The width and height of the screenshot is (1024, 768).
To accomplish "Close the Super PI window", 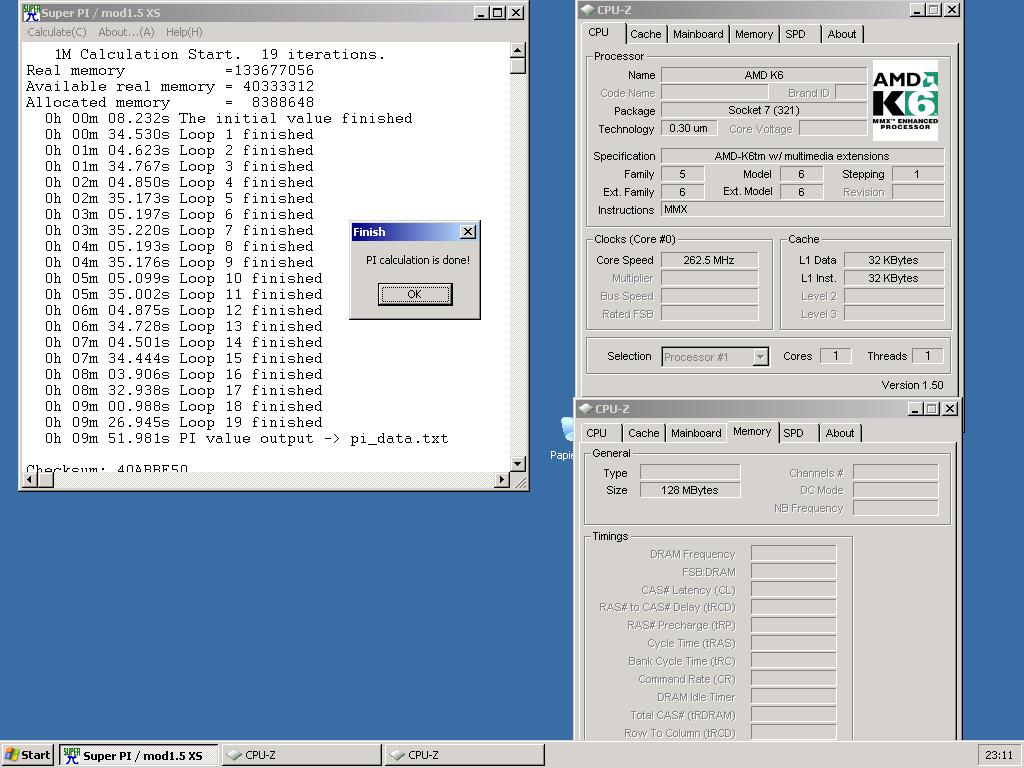I will (516, 12).
